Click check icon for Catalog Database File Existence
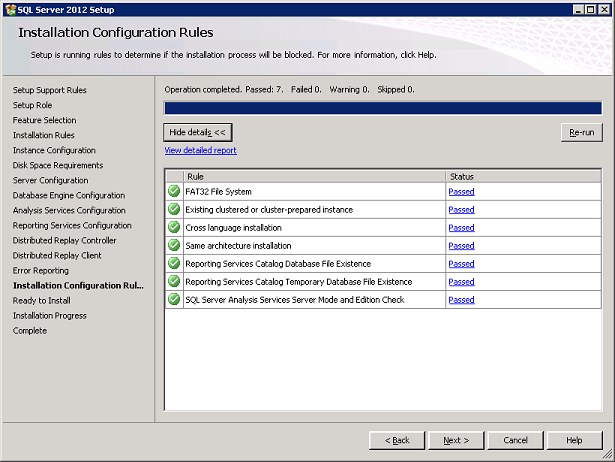This screenshot has width=615, height=462. 174,264
